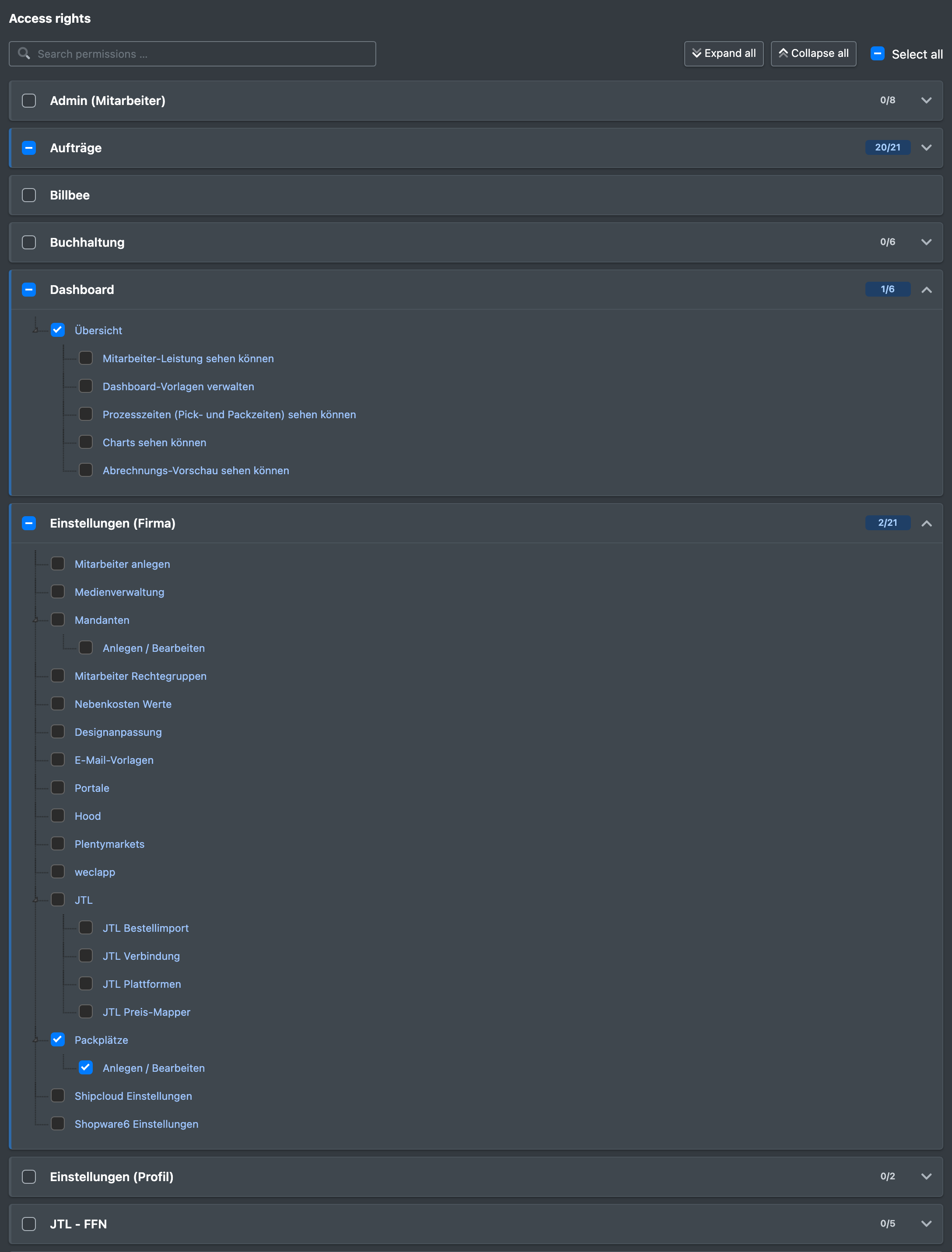Check the Admin (Mitarbeiter) group checkbox
Image resolution: width=952 pixels, height=1252 pixels.
click(x=29, y=100)
